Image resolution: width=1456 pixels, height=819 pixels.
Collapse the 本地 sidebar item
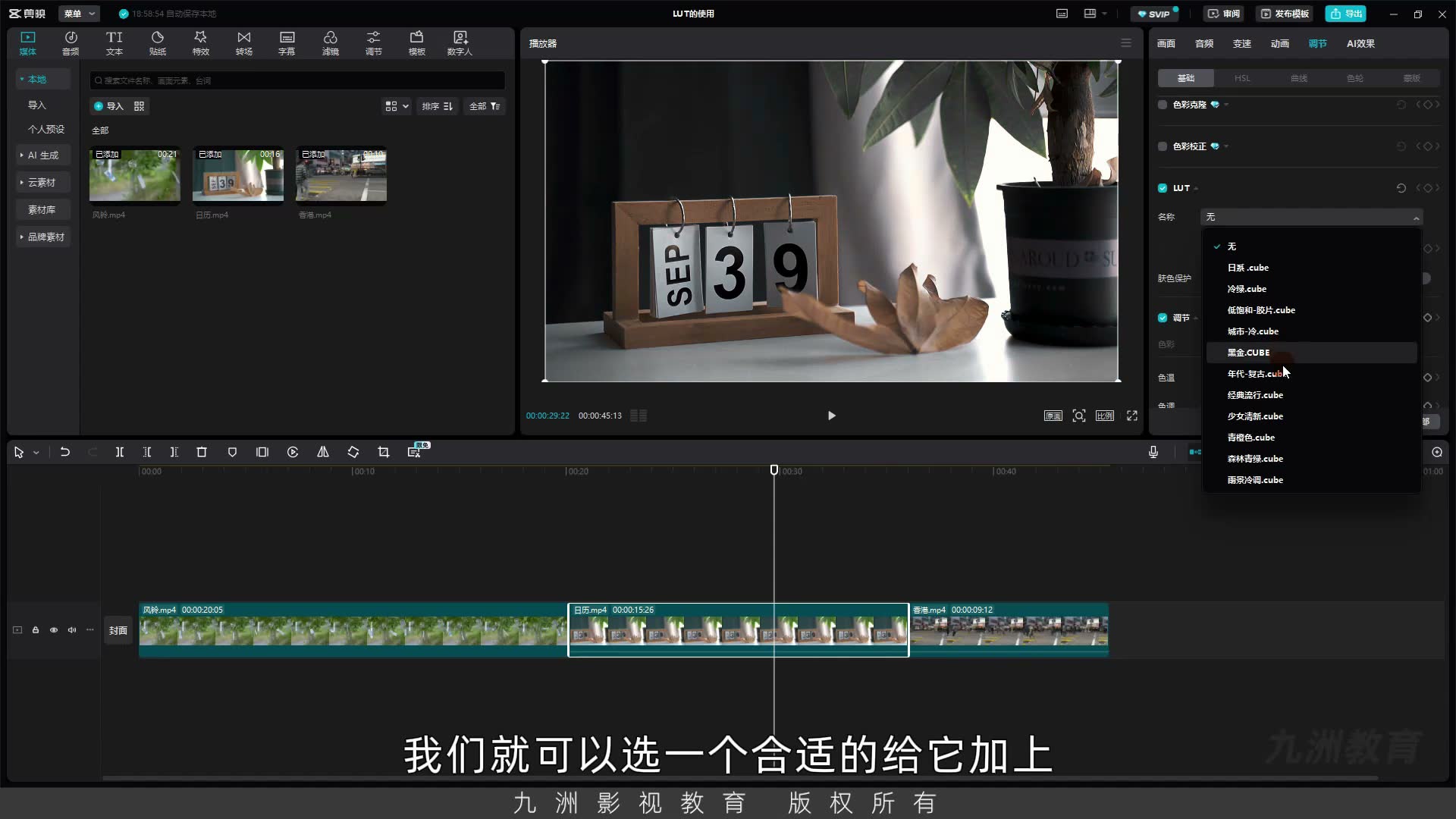point(43,79)
